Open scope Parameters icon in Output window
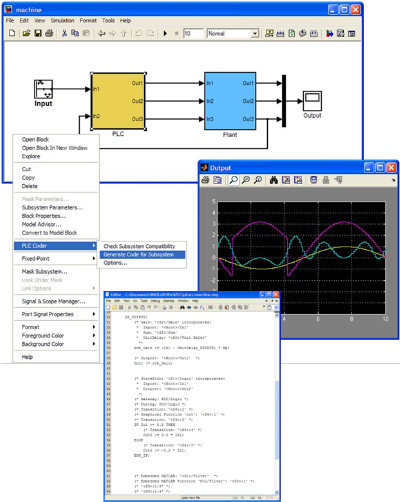Screen dimensions: 400x502 pos(217,180)
